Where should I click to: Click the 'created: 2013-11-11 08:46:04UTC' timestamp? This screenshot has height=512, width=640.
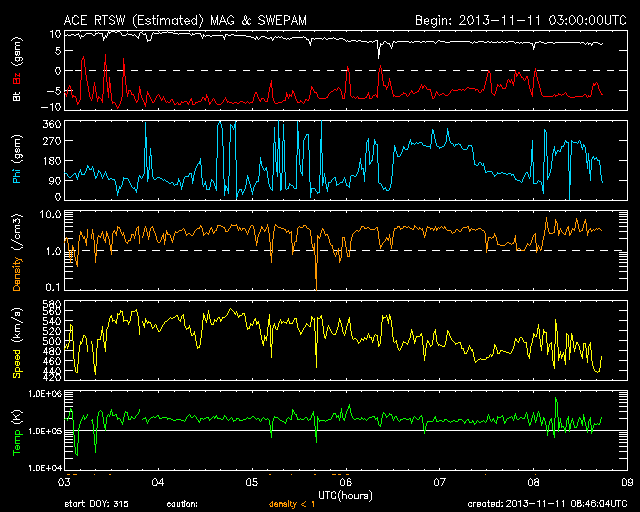[547, 504]
